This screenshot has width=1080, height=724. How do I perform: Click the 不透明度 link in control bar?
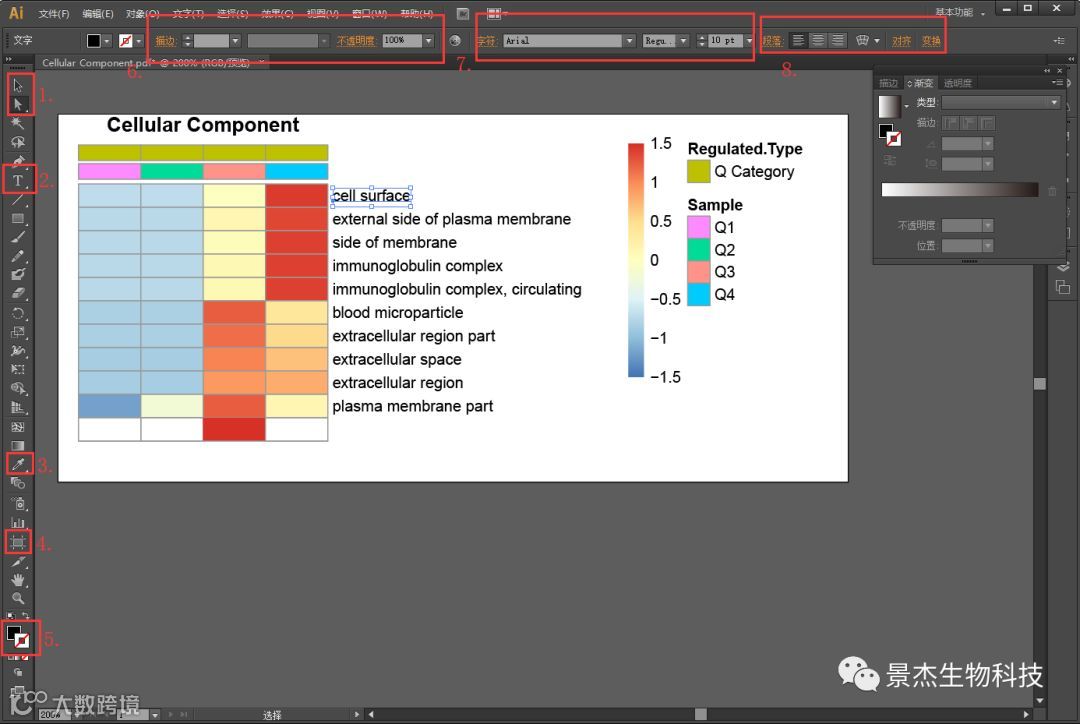click(x=355, y=41)
